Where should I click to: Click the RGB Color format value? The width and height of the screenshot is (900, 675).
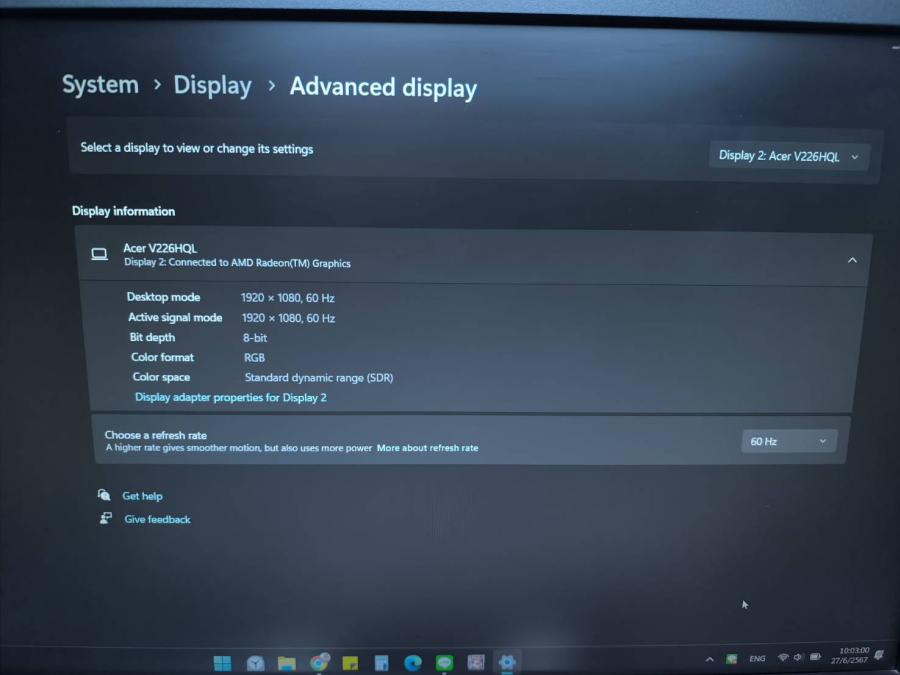254,358
